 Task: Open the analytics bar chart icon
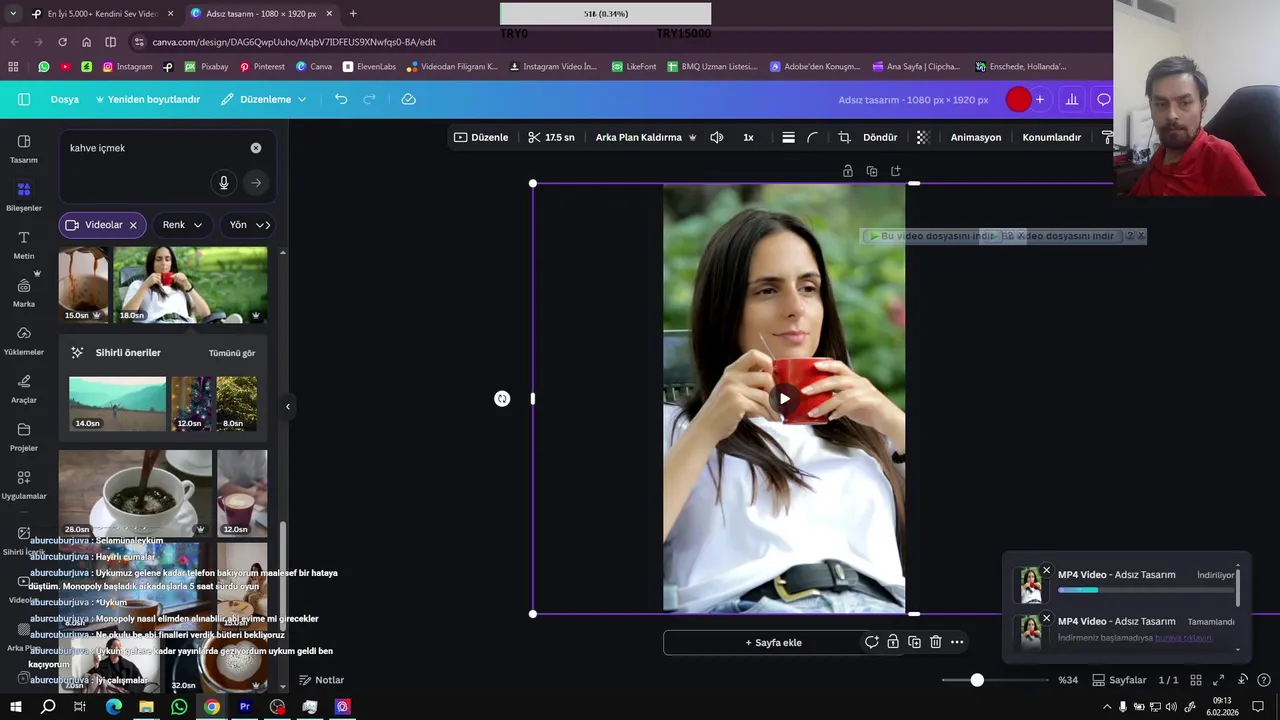point(1072,99)
